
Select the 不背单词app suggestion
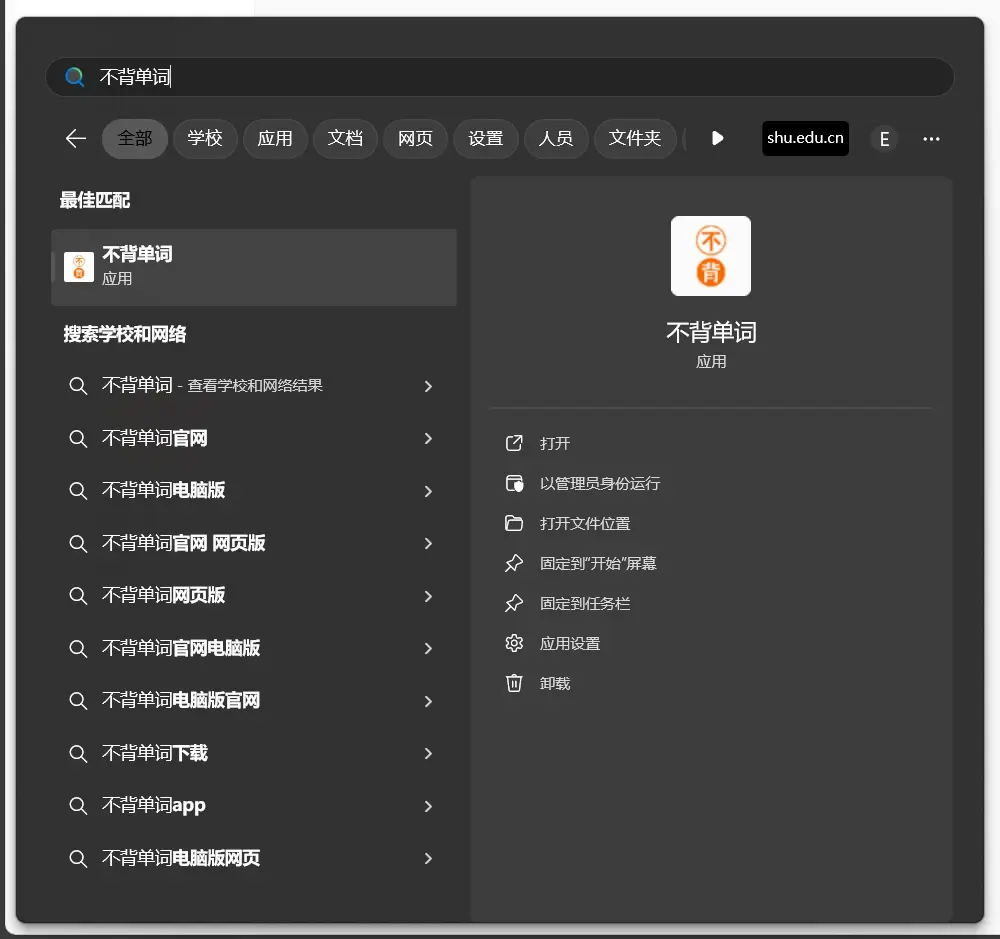(253, 806)
